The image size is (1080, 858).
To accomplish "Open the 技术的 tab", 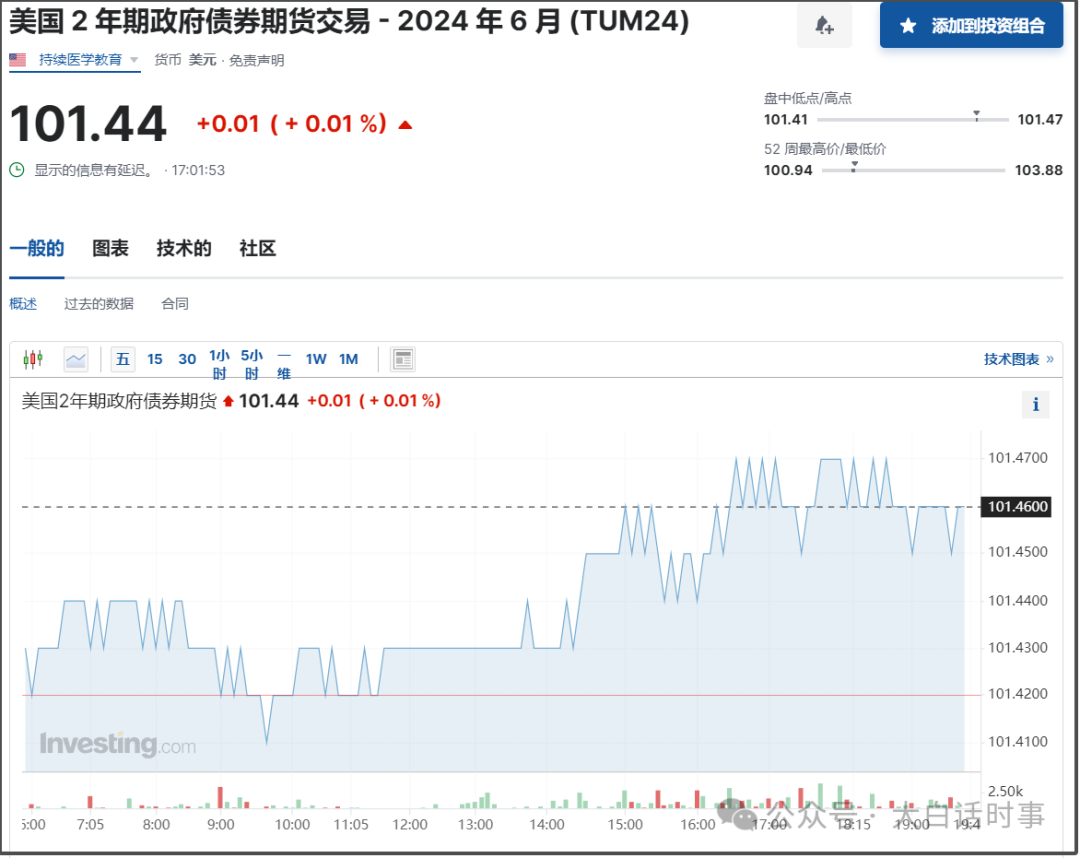I will (184, 249).
